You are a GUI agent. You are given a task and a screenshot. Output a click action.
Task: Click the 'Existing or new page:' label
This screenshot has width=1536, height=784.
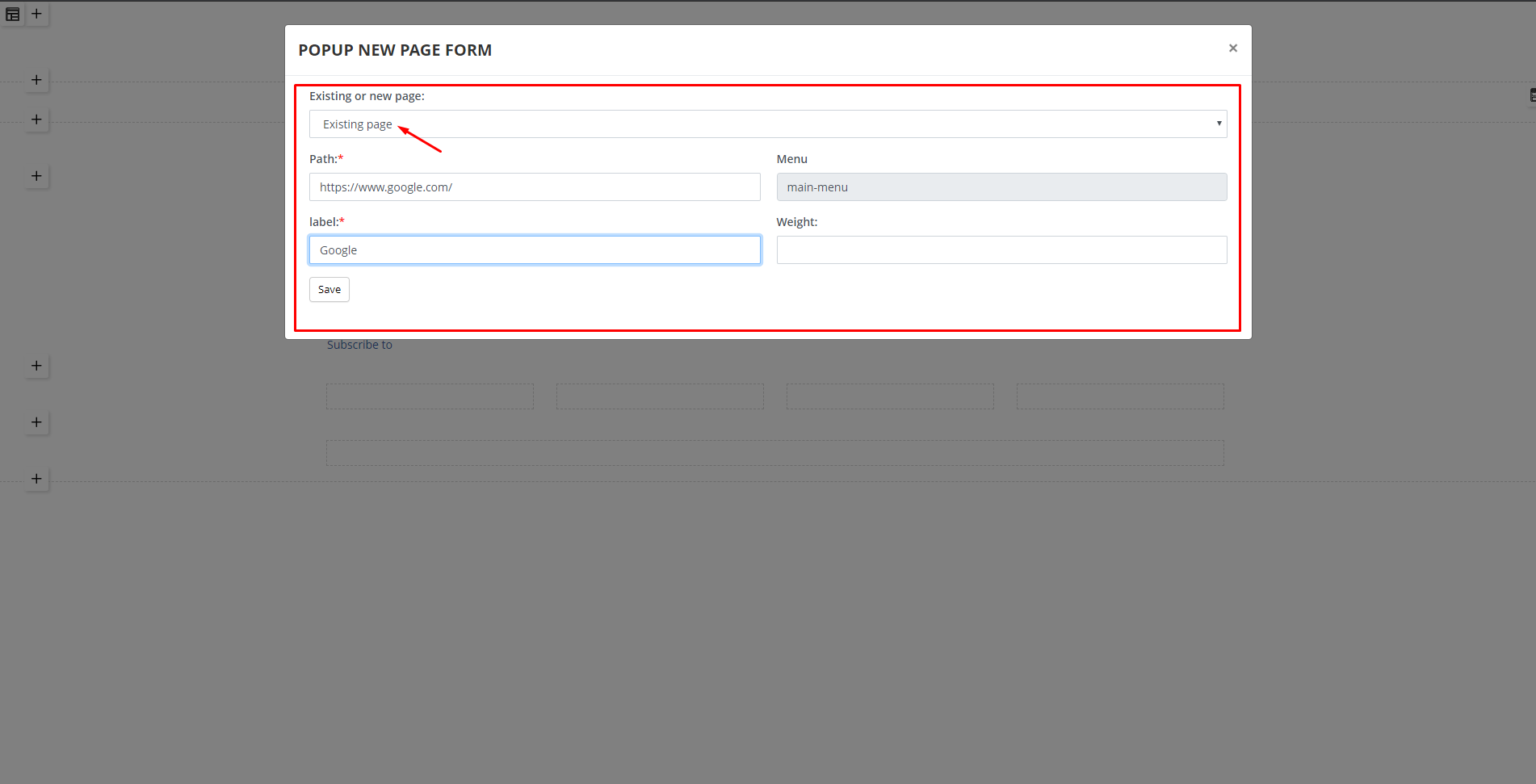click(x=367, y=96)
